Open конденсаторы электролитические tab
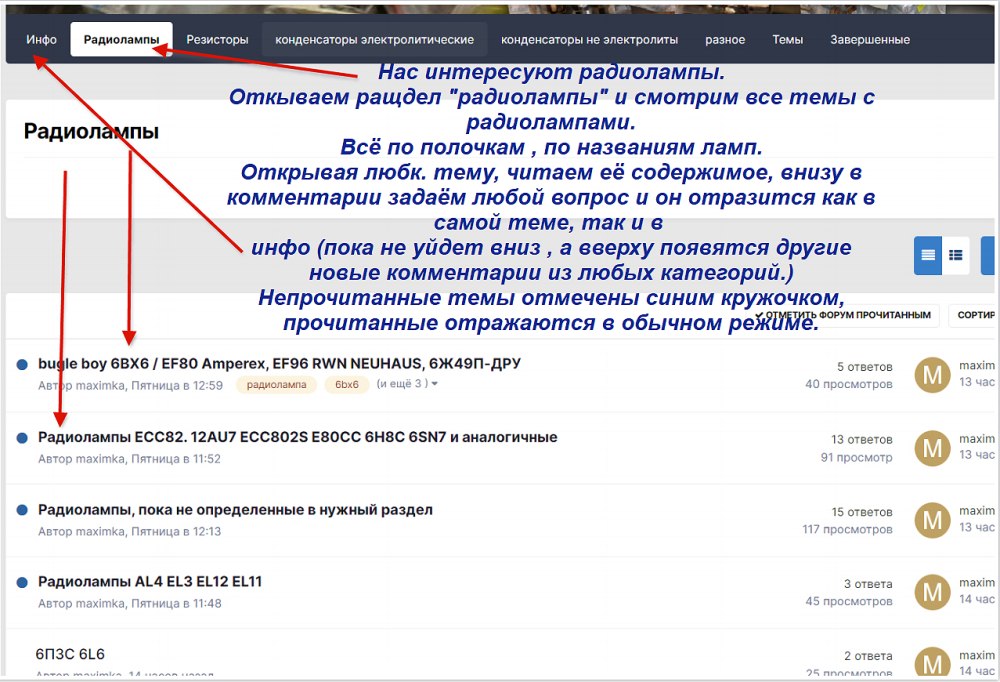Screen dimensions: 1000x682 (x=374, y=40)
